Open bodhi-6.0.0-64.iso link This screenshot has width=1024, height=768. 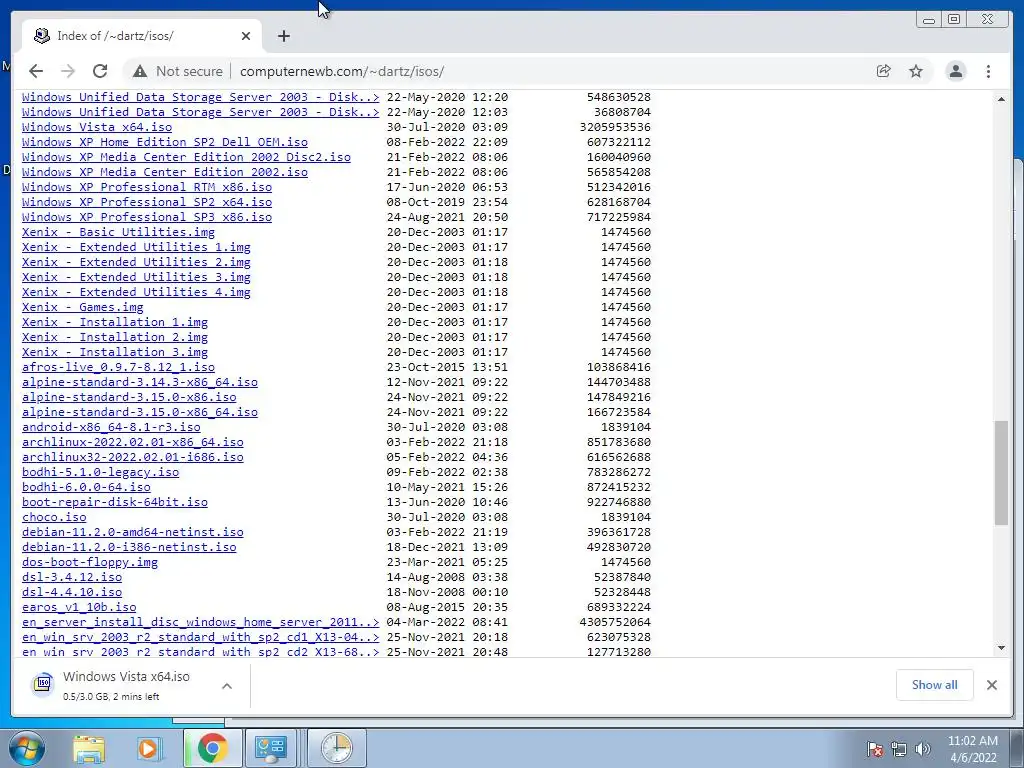86,487
